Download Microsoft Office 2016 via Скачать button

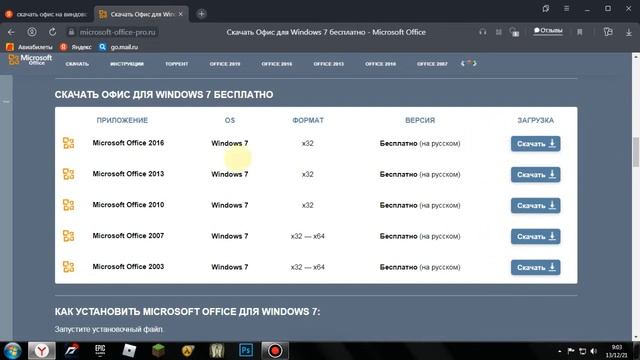point(536,144)
